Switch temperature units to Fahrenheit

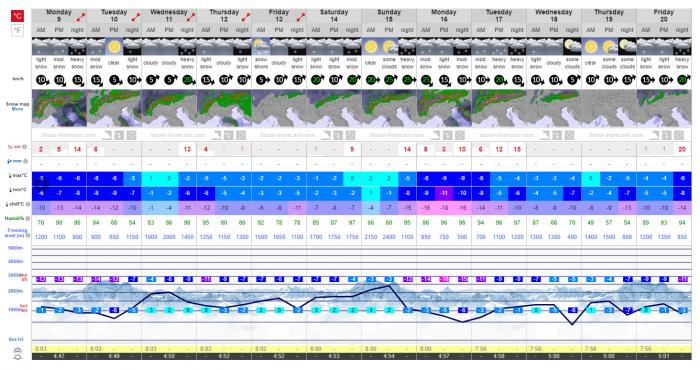click(x=17, y=31)
